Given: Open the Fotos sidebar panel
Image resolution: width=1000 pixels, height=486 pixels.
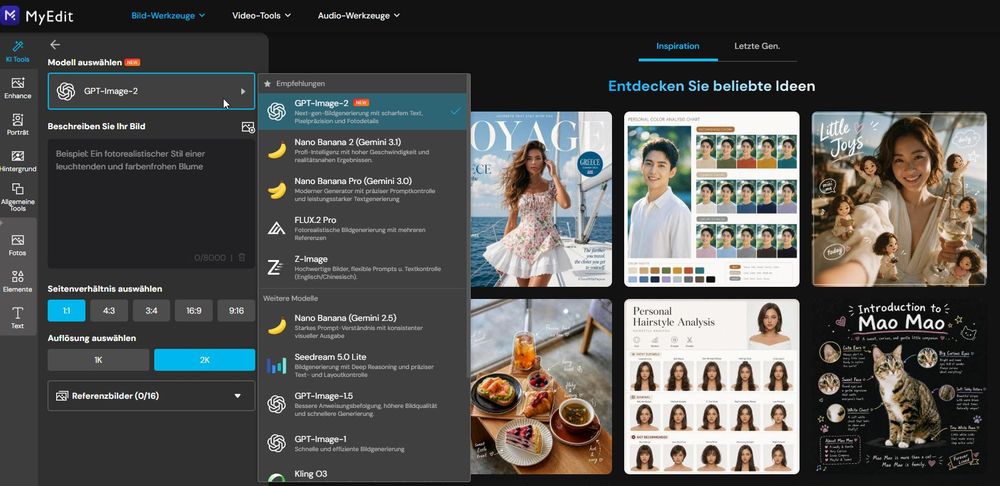Looking at the screenshot, I should tap(17, 245).
